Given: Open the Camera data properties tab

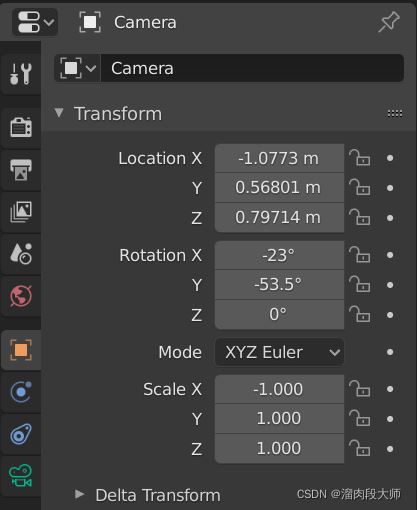Looking at the screenshot, I should [x=21, y=476].
